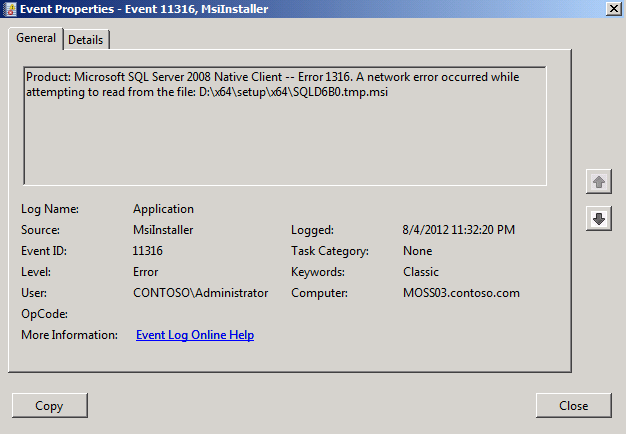Viewport: 626px width, 434px height.
Task: Close the Event Properties dialog with X
Action: 613,9
